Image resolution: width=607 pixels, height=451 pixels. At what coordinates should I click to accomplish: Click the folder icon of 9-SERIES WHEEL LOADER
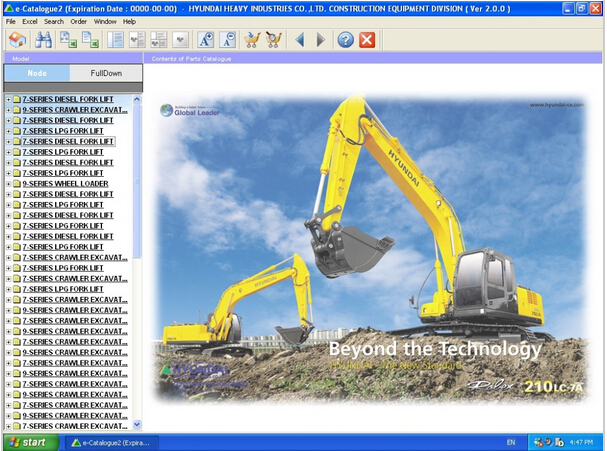[x=17, y=183]
